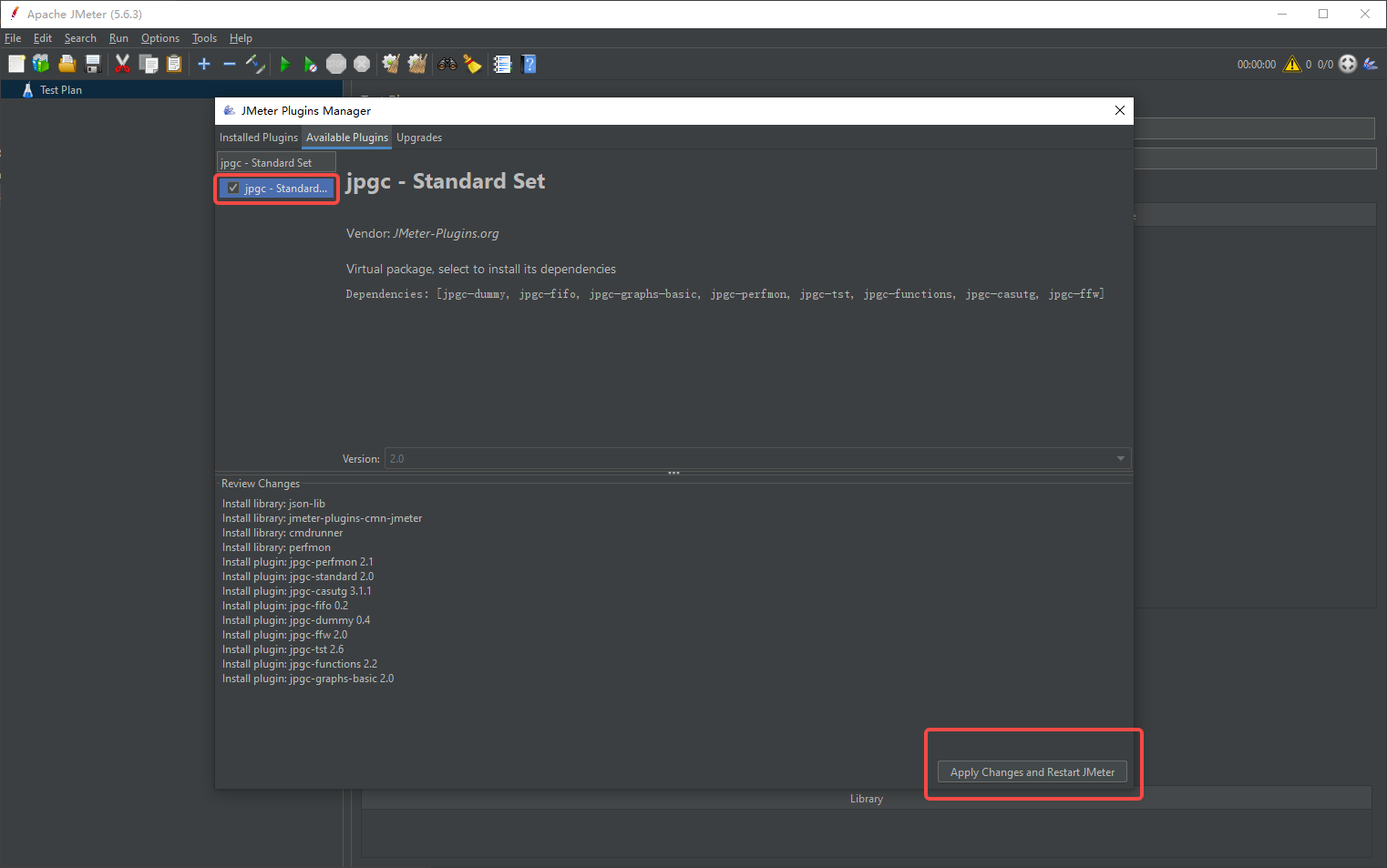Open the Options menu
The height and width of the screenshot is (868, 1387).
coord(160,38)
